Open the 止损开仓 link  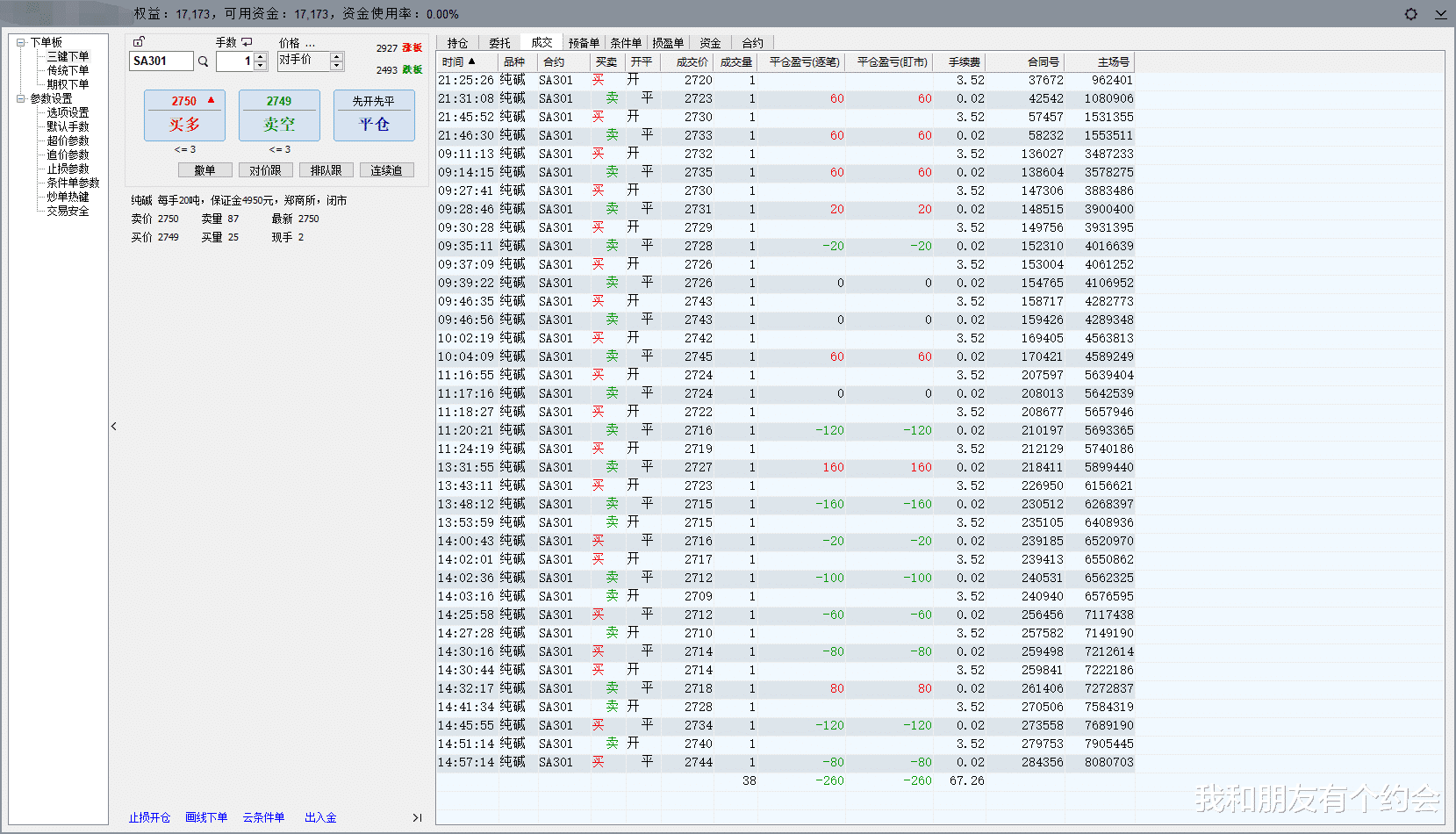[x=149, y=817]
